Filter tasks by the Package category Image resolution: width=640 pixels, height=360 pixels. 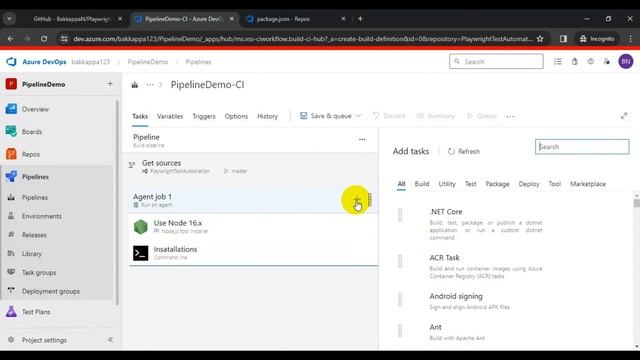click(x=497, y=184)
